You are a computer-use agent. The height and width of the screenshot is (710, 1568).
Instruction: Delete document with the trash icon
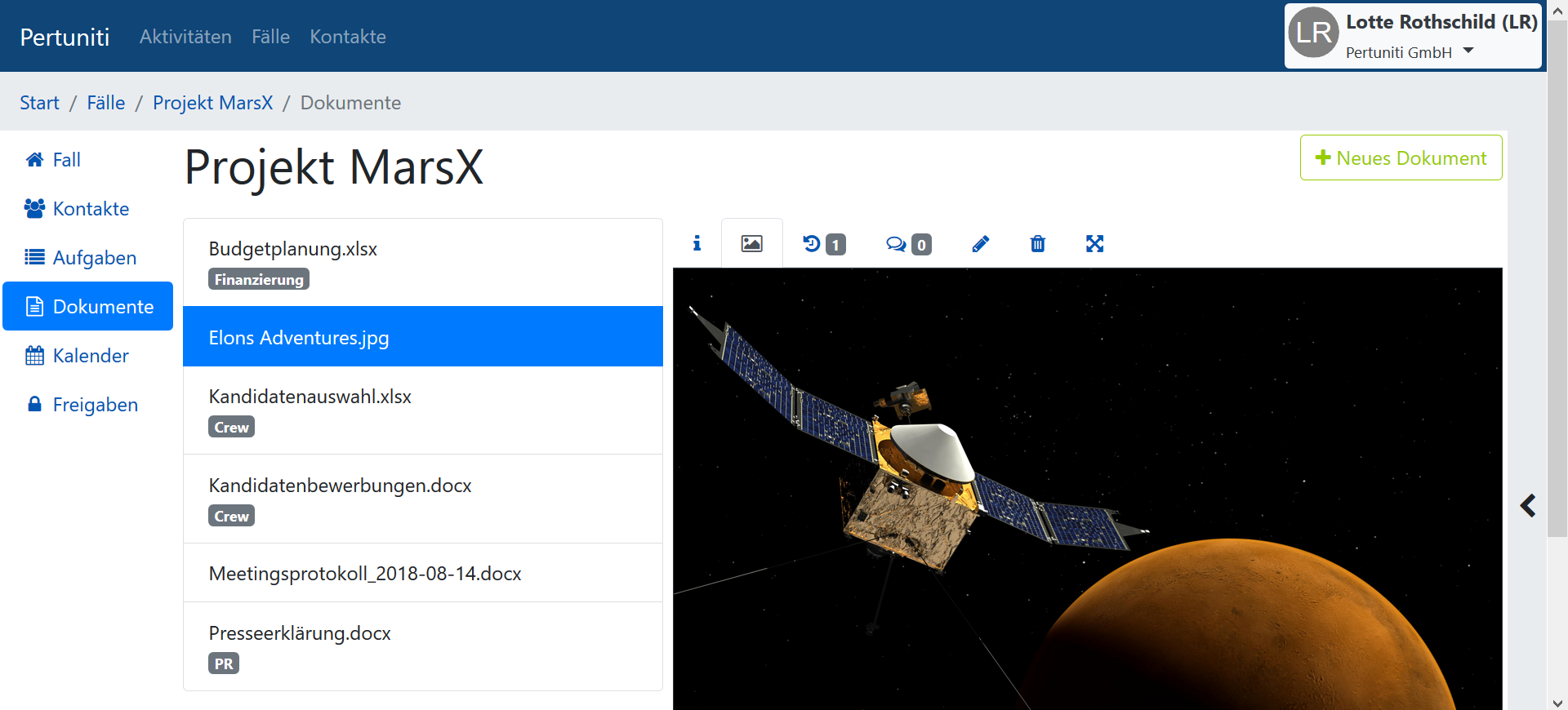pyautogui.click(x=1037, y=244)
